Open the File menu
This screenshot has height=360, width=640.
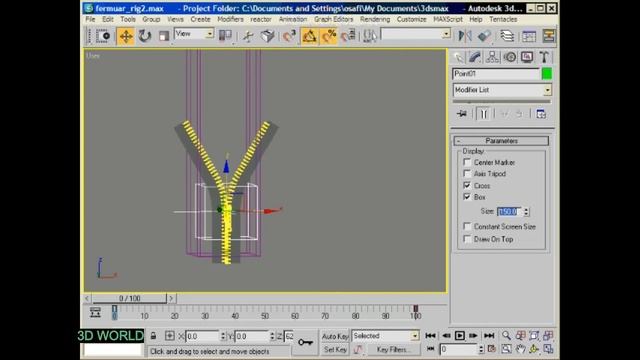click(x=90, y=19)
